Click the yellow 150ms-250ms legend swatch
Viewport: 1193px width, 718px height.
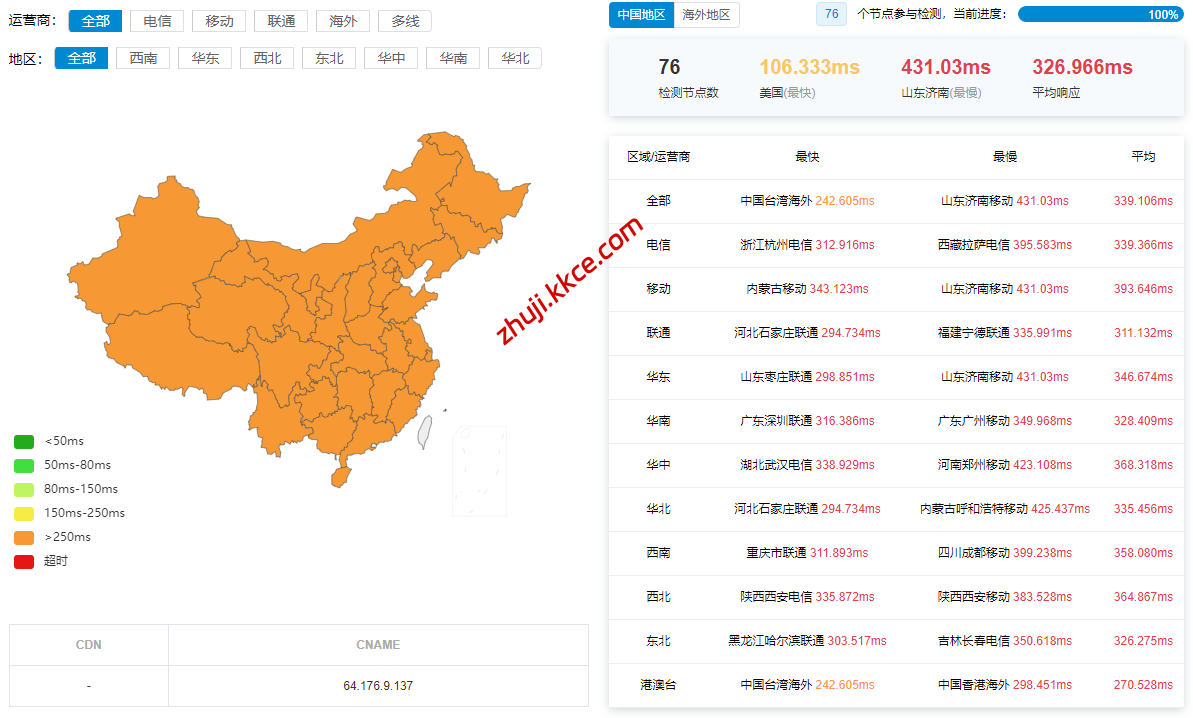(24, 513)
